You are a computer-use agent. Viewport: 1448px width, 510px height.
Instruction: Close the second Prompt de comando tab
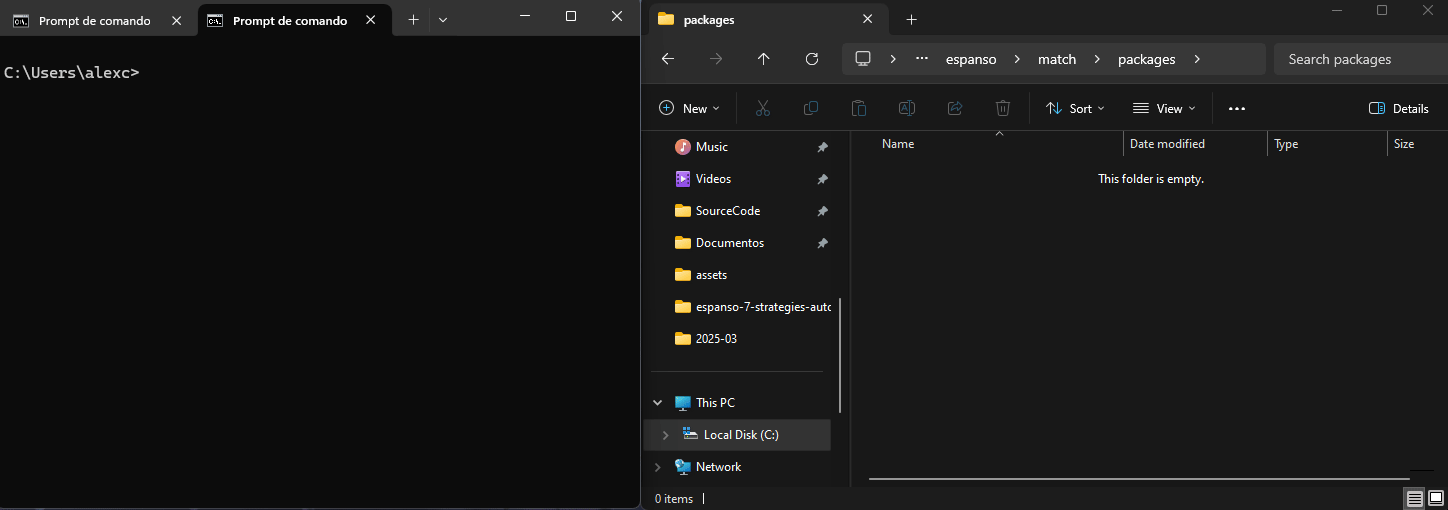(x=371, y=20)
